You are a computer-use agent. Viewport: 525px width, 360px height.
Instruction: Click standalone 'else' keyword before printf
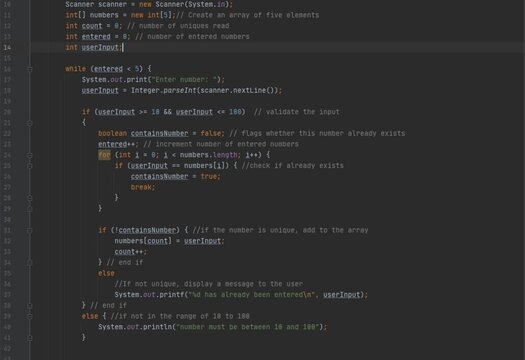tap(106, 273)
